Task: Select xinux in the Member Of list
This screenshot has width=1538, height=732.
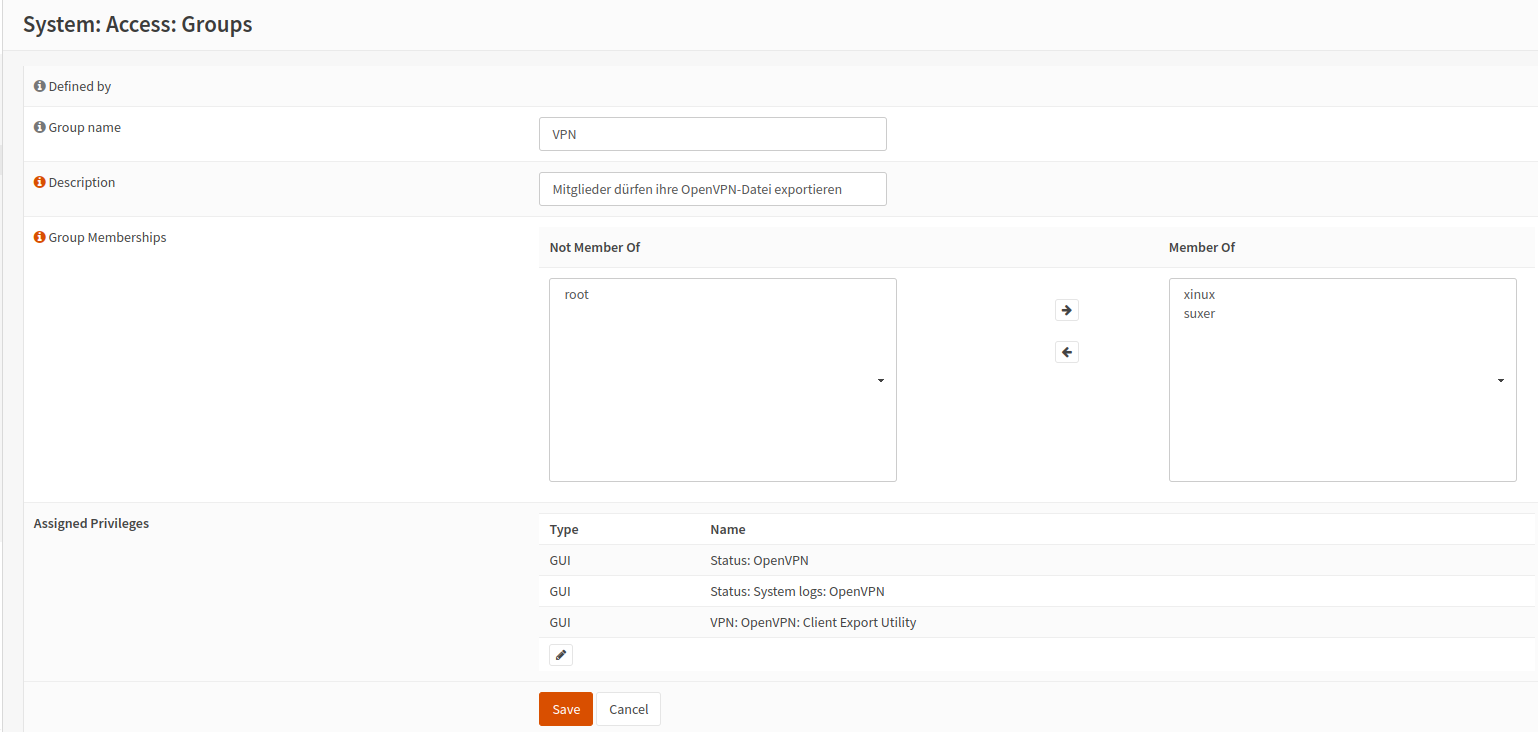Action: (1199, 295)
